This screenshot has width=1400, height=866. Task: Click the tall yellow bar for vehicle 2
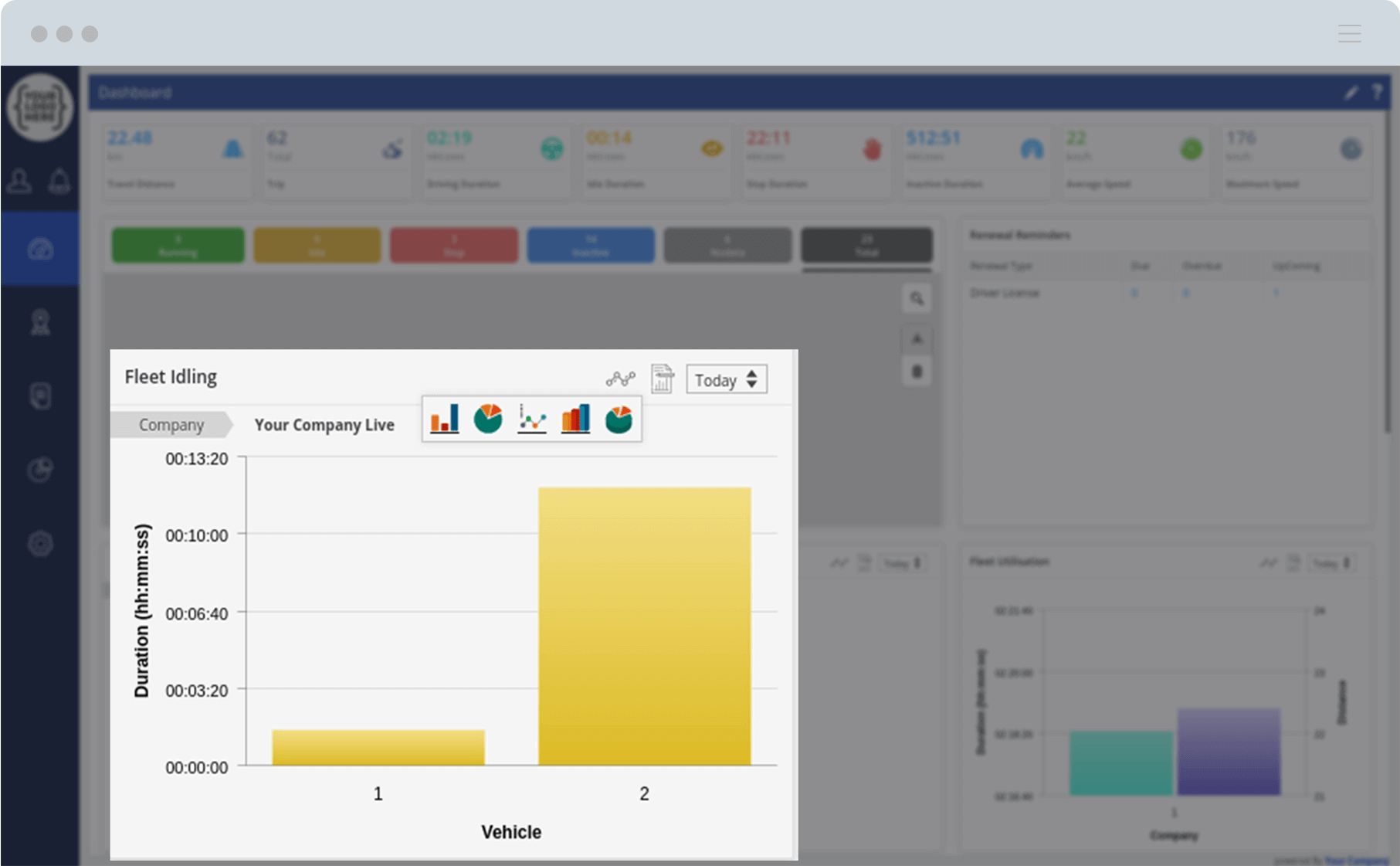644,626
